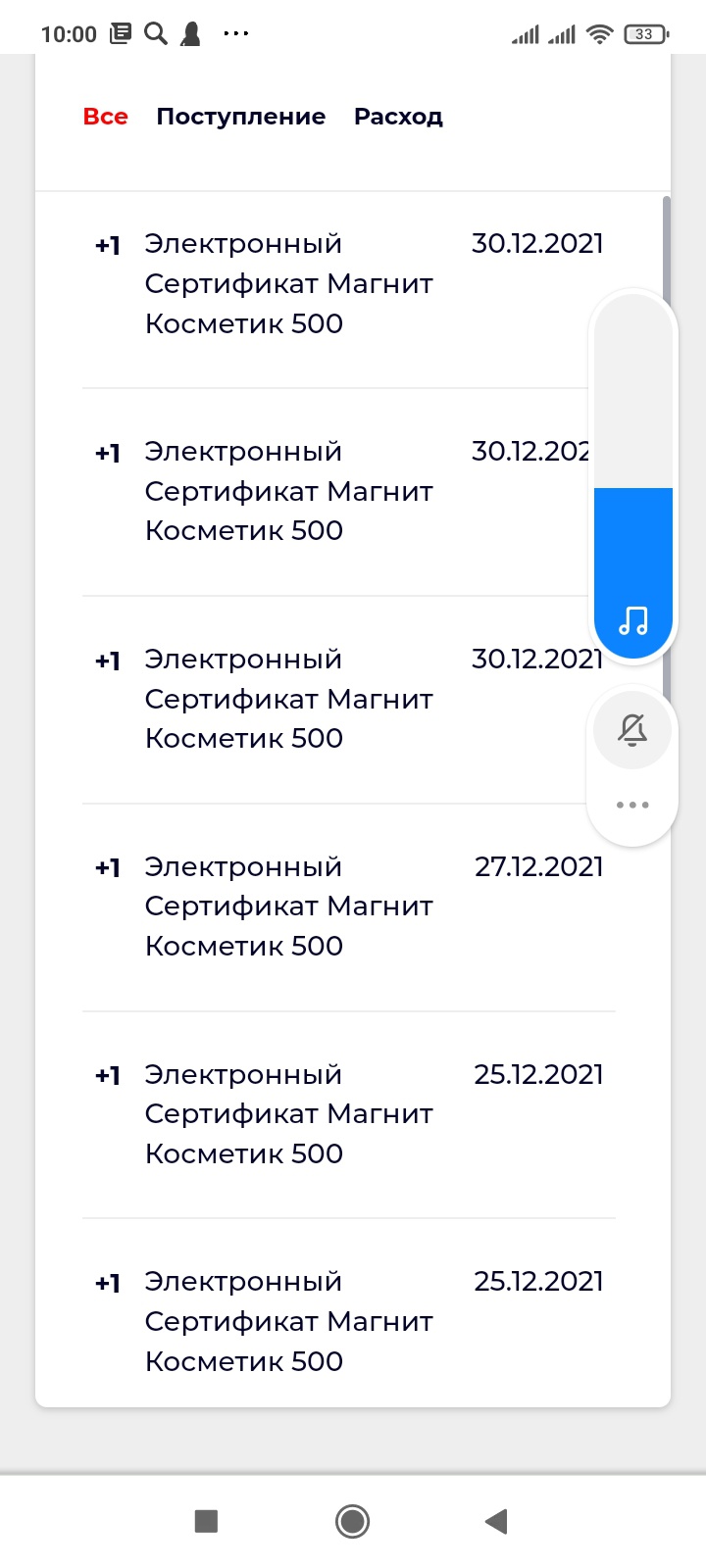
Task: Open more volume options (three dots)
Action: tap(632, 805)
